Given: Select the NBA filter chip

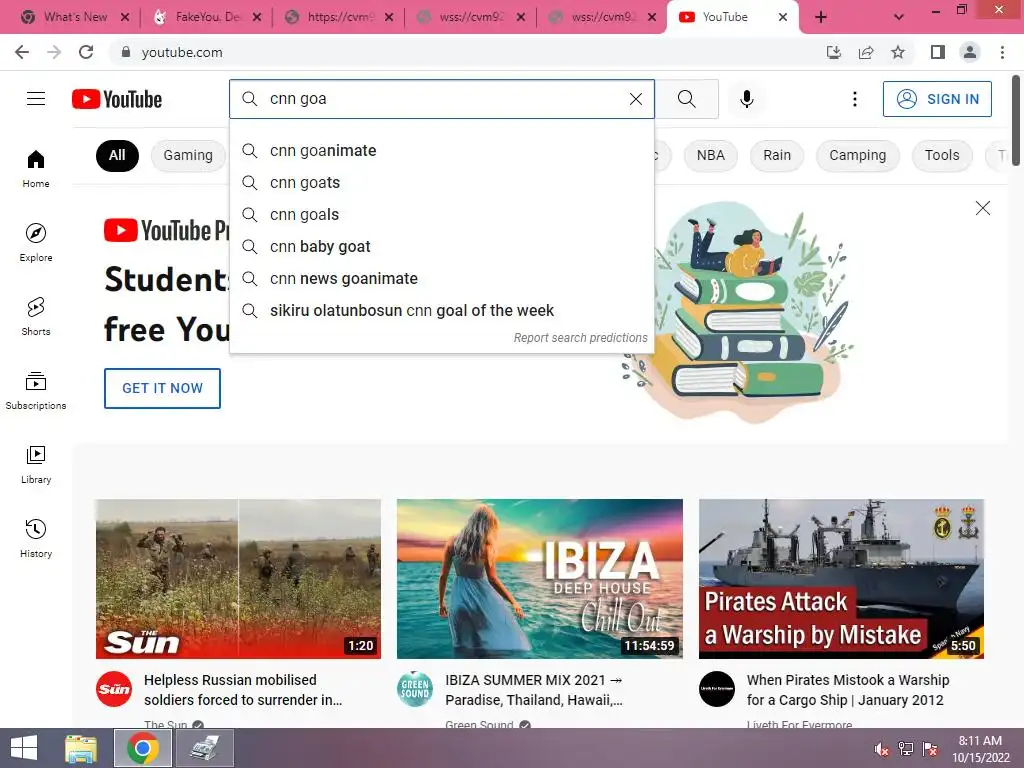Looking at the screenshot, I should 711,155.
